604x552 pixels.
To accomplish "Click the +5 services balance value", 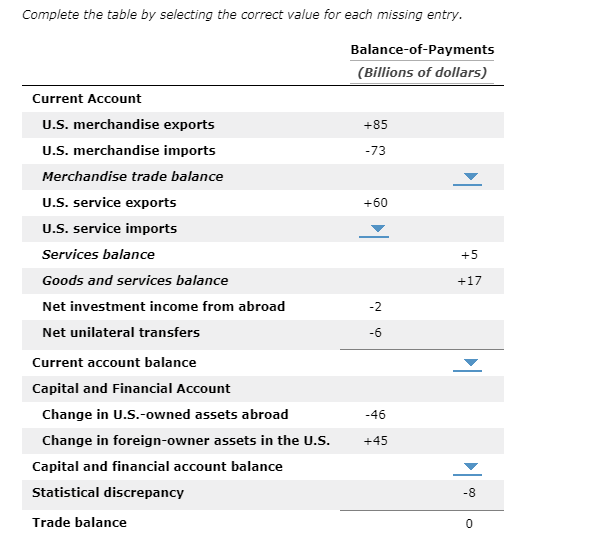I will [x=469, y=255].
